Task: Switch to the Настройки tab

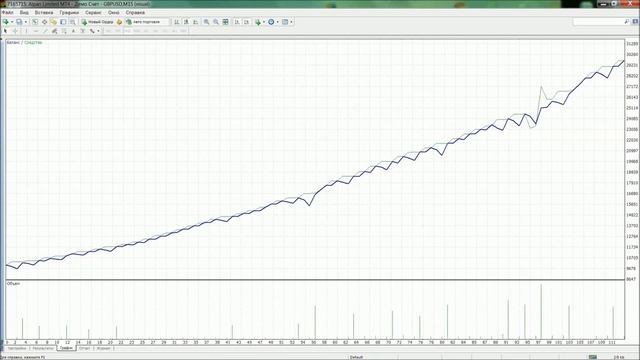Action: 17,349
